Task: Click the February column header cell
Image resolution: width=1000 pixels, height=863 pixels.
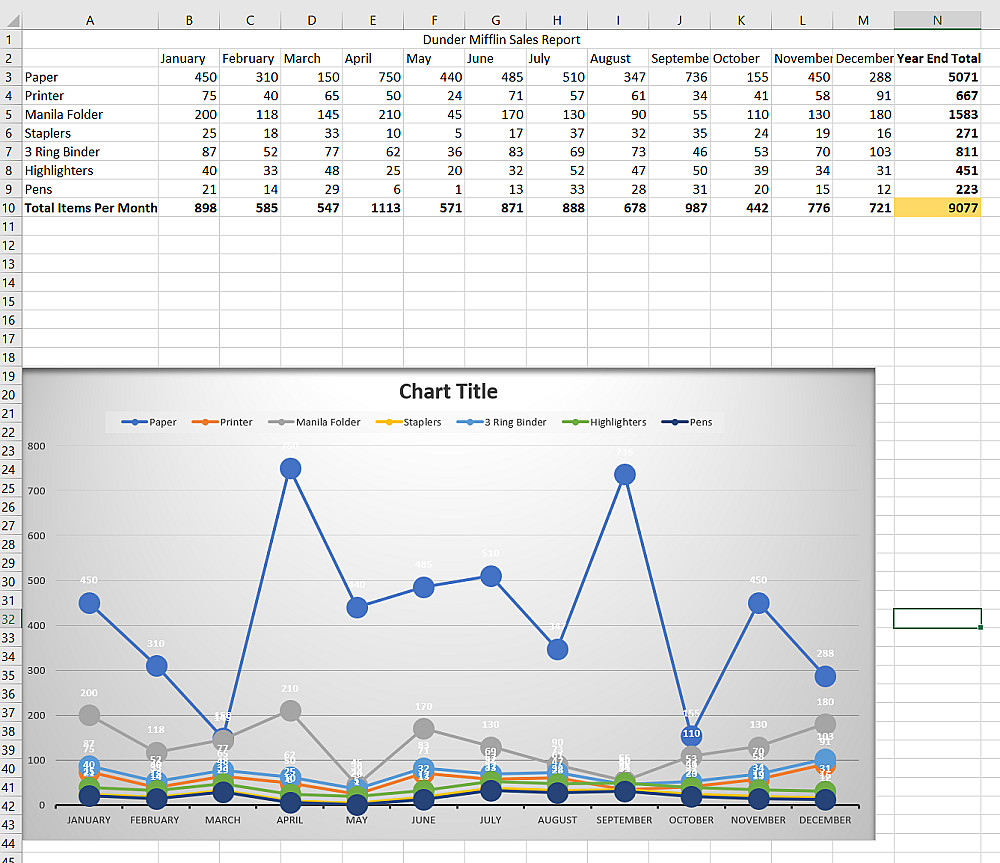Action: (x=250, y=58)
